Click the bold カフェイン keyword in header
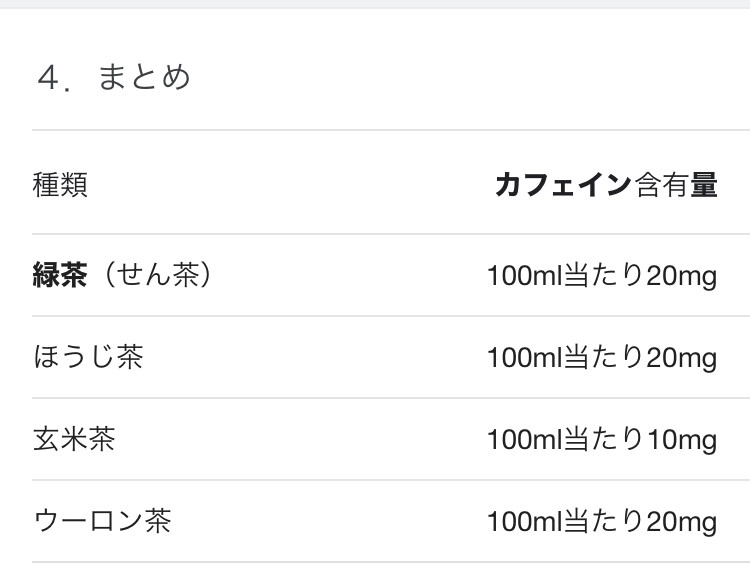This screenshot has width=750, height=574. click(x=564, y=185)
